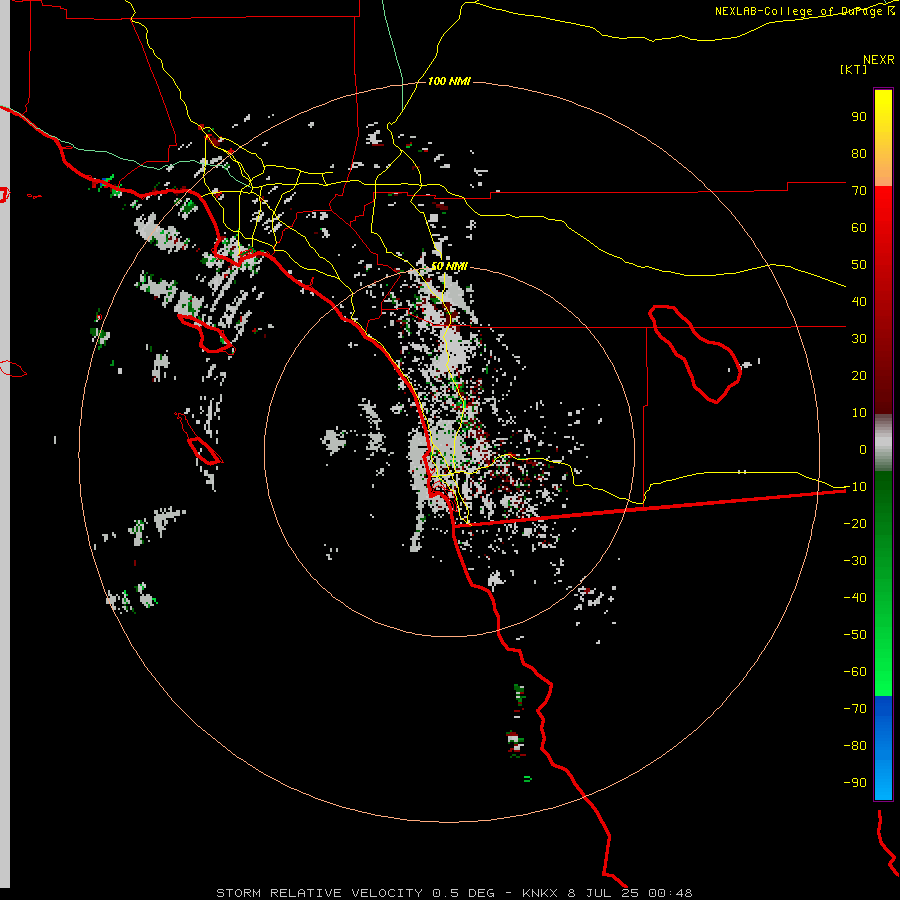Click the positive 60 scale value
Viewport: 900px width, 900px height.
(859, 227)
